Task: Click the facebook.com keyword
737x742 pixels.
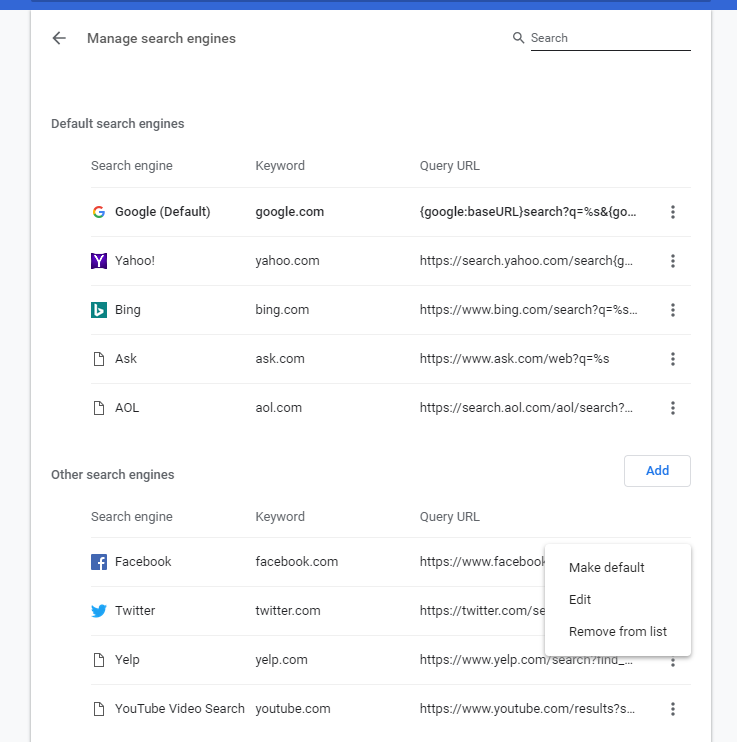Action: pyautogui.click(x=297, y=562)
